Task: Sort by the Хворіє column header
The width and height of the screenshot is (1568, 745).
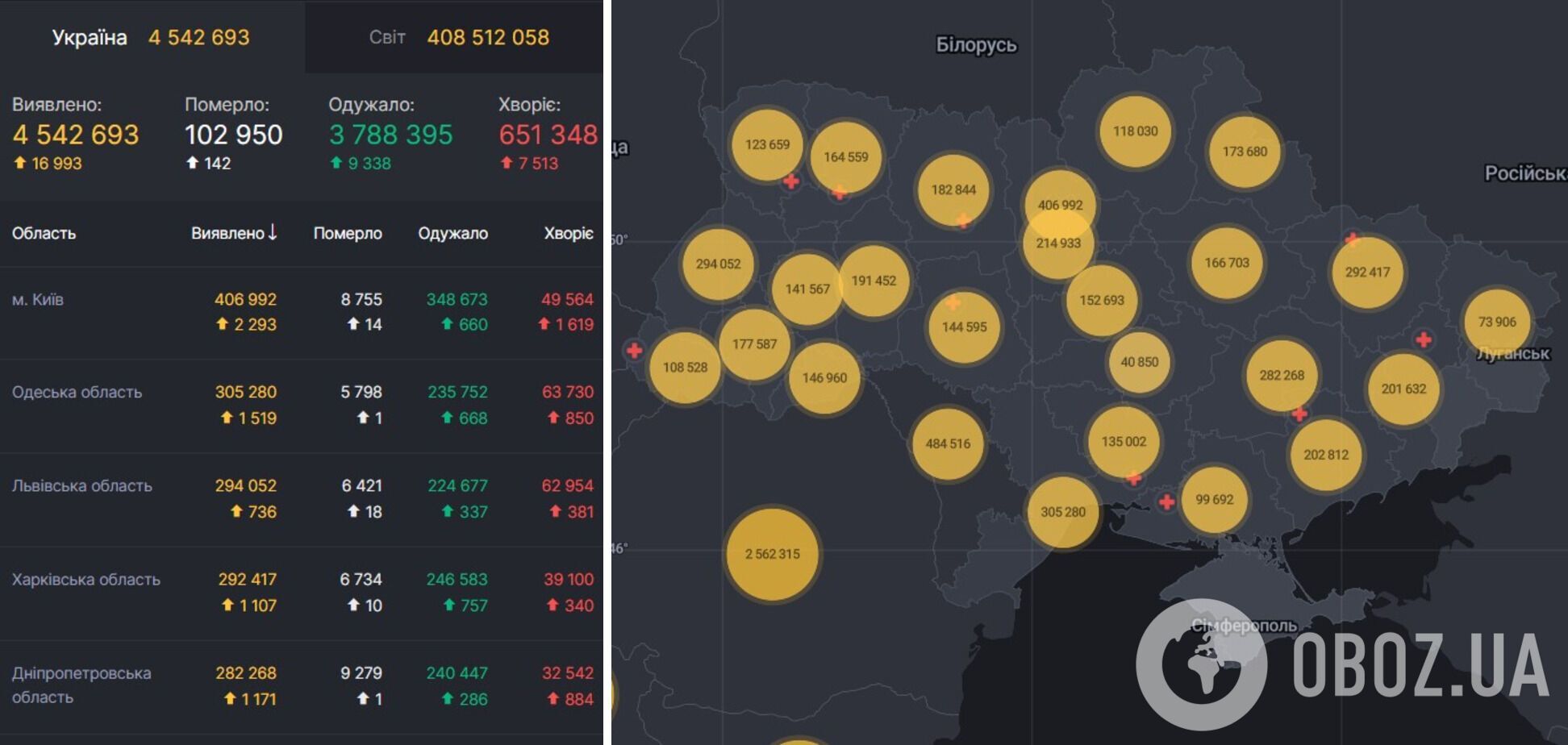Action: click(569, 233)
